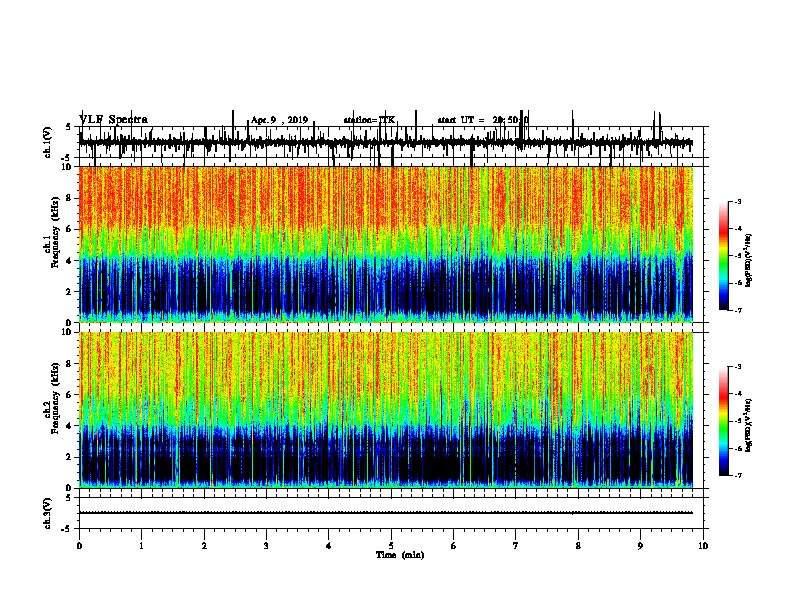792x612 pixels.
Task: Click the ch.2 spectrogram colorbar
Action: click(724, 421)
